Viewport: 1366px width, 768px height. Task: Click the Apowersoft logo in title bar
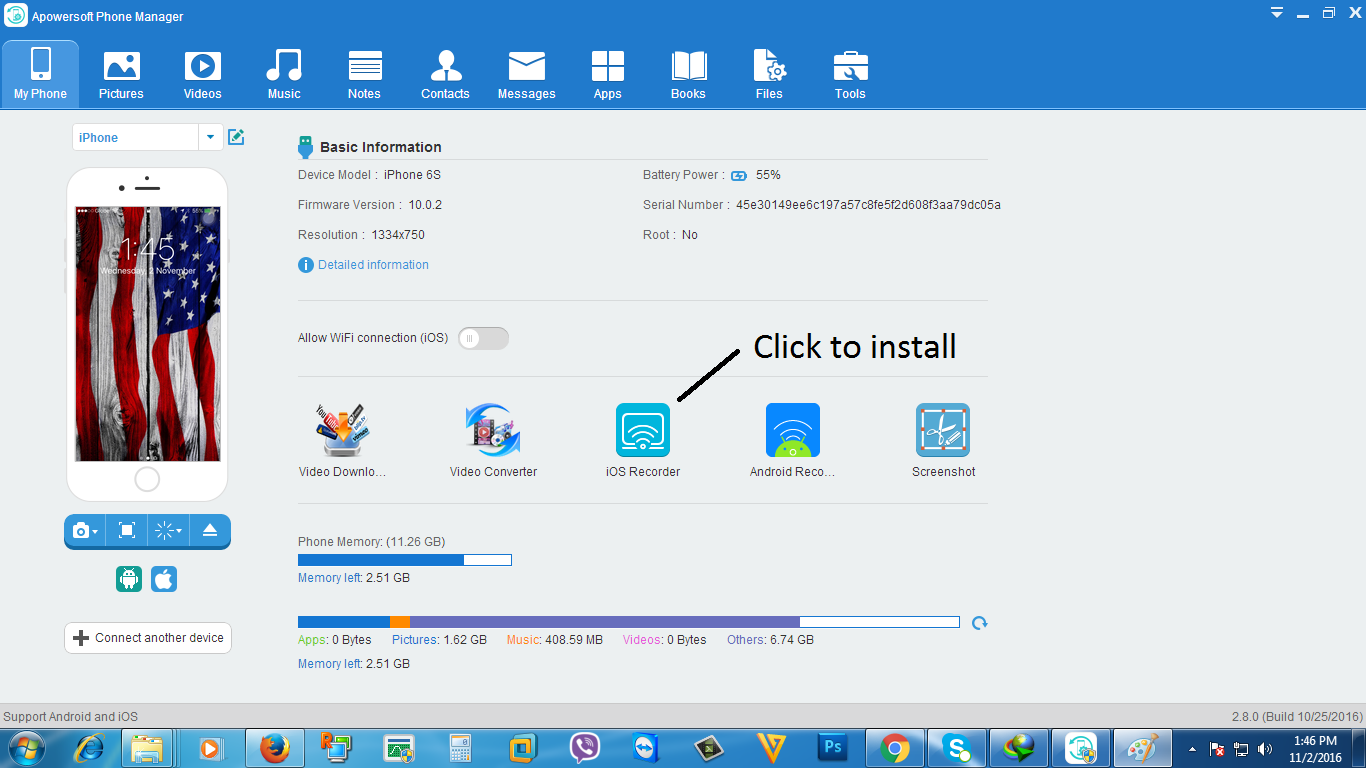(16, 16)
